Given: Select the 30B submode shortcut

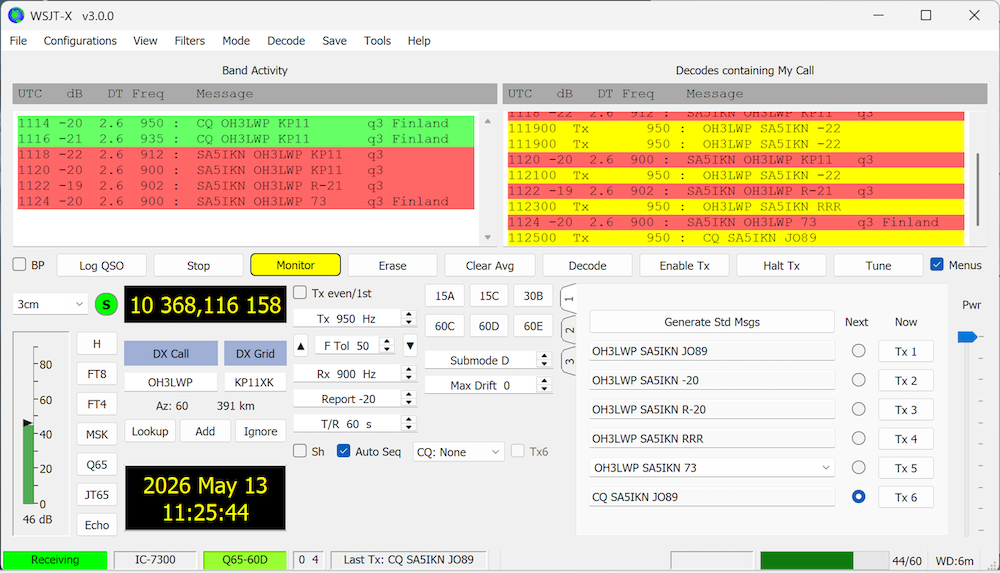Looking at the screenshot, I should (x=533, y=296).
